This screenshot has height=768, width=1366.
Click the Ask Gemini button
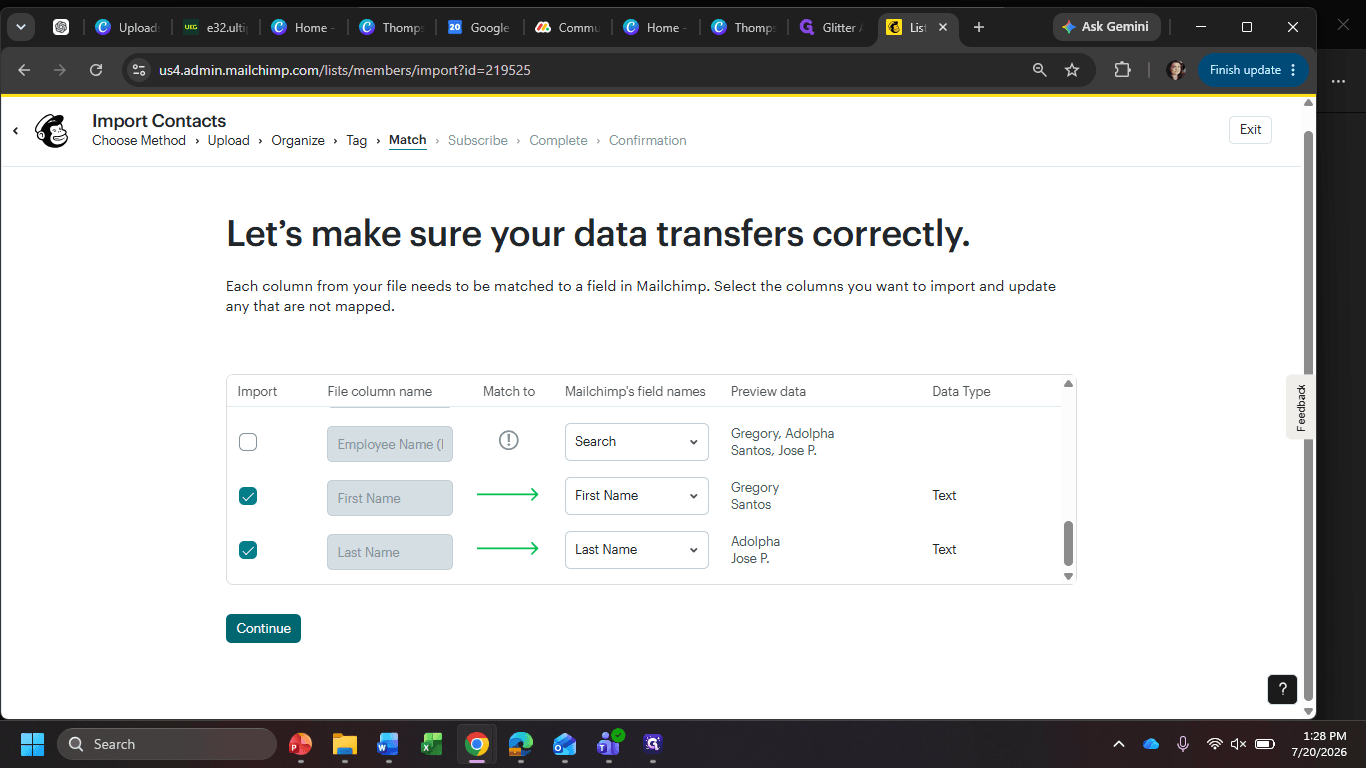click(x=1107, y=27)
